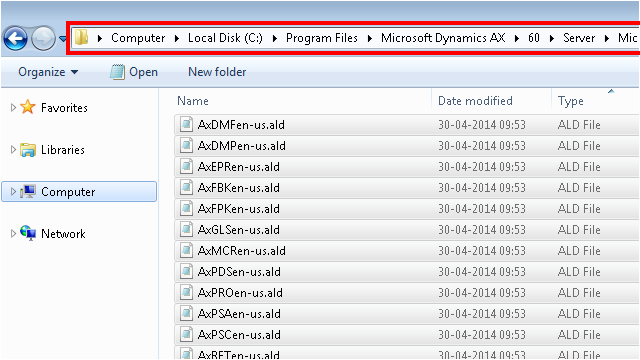Click the notepad icon beside Open

pyautogui.click(x=118, y=72)
